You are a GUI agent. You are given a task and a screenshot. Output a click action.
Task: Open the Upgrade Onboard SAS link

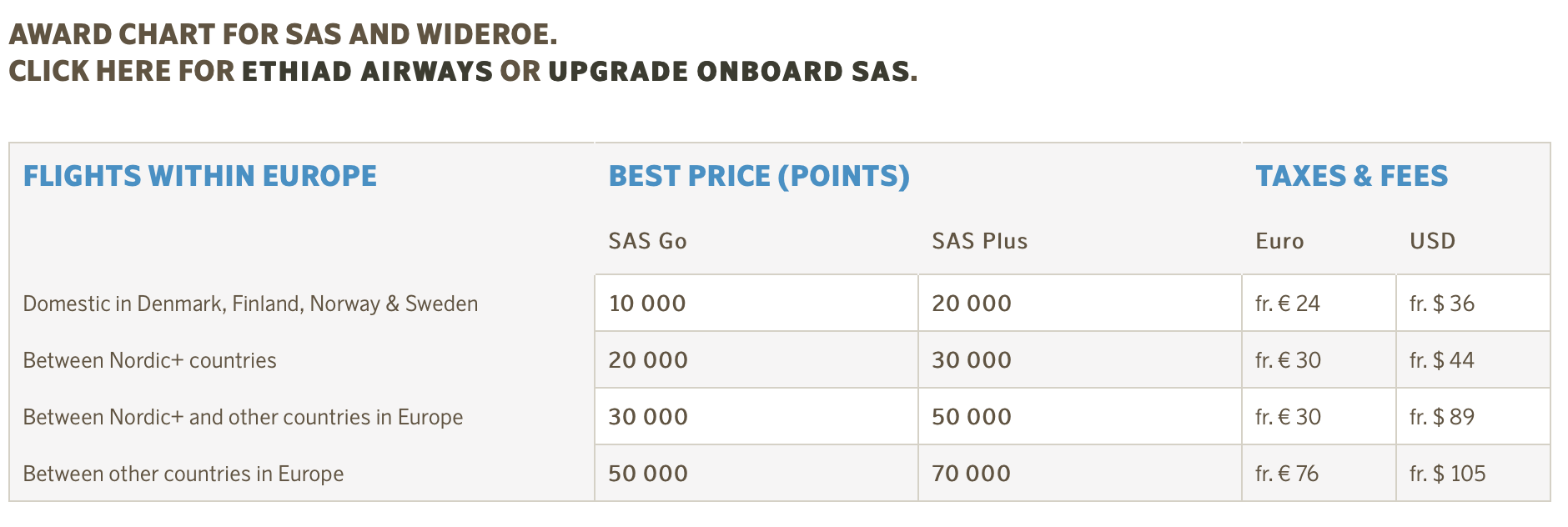coord(731,72)
